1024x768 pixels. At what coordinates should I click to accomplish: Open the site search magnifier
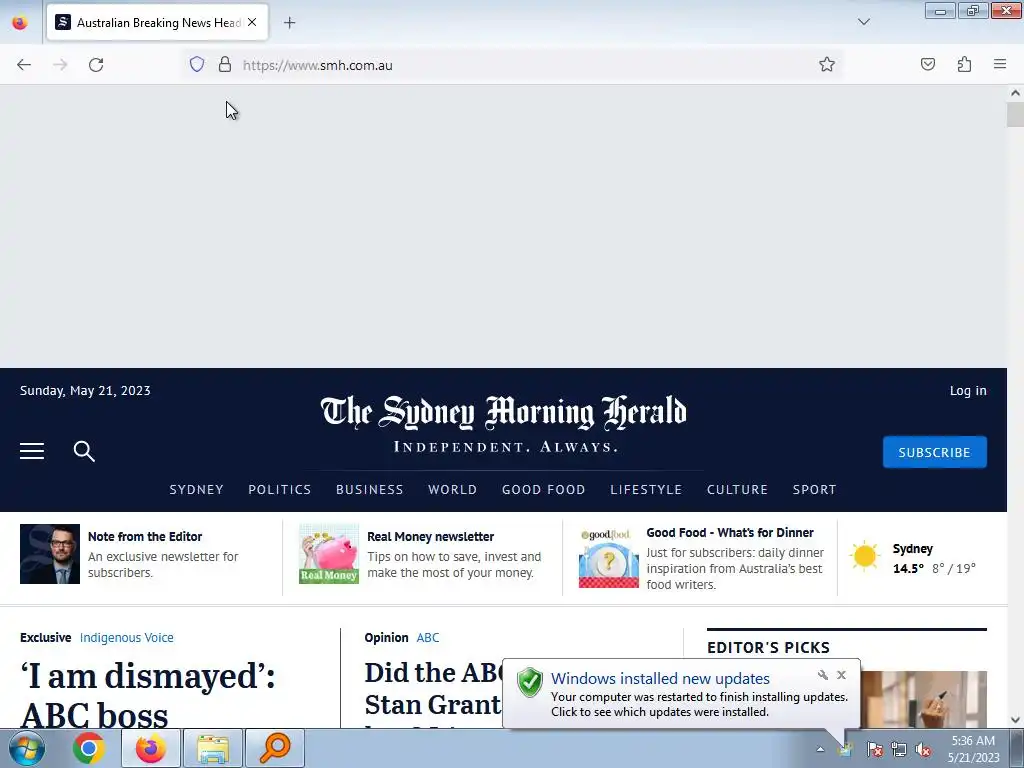pos(84,451)
